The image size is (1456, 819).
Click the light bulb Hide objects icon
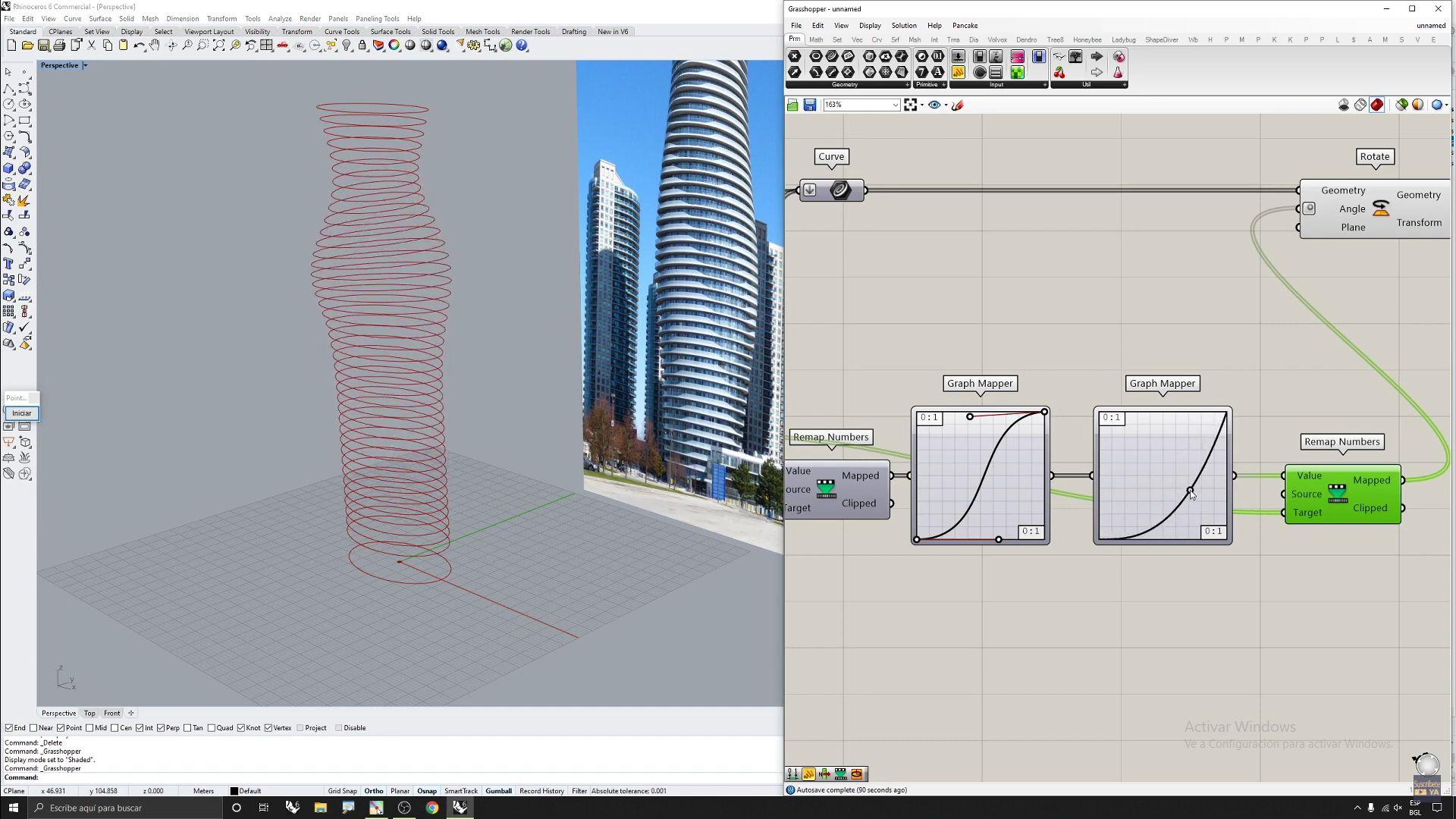pos(347,45)
